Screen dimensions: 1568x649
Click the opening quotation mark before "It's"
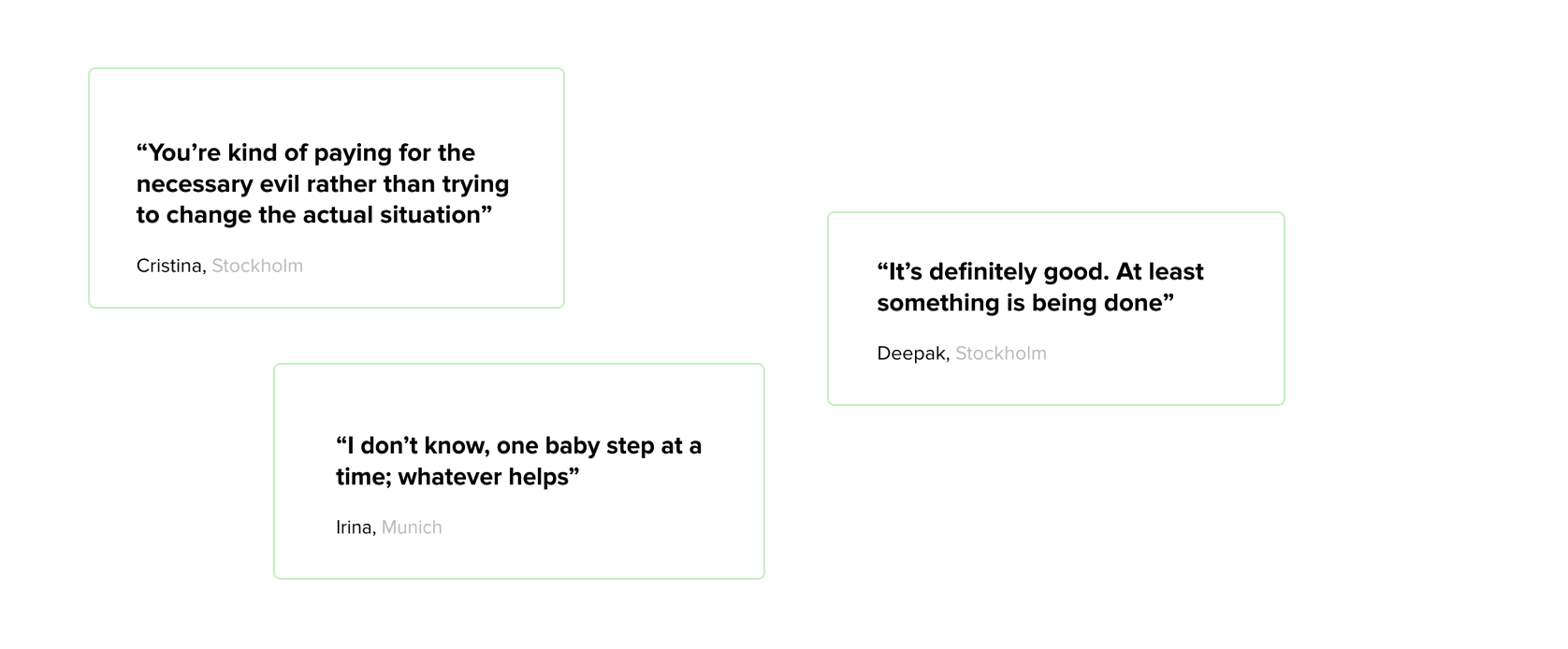[x=882, y=267]
